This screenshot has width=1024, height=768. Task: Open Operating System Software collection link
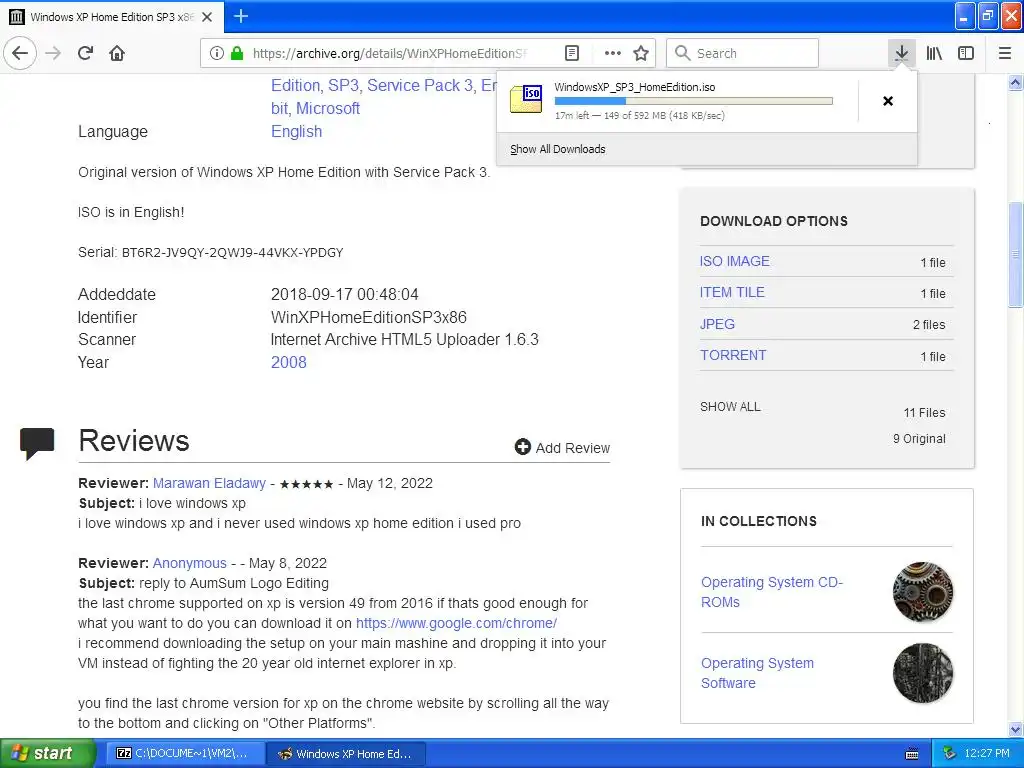tap(757, 673)
